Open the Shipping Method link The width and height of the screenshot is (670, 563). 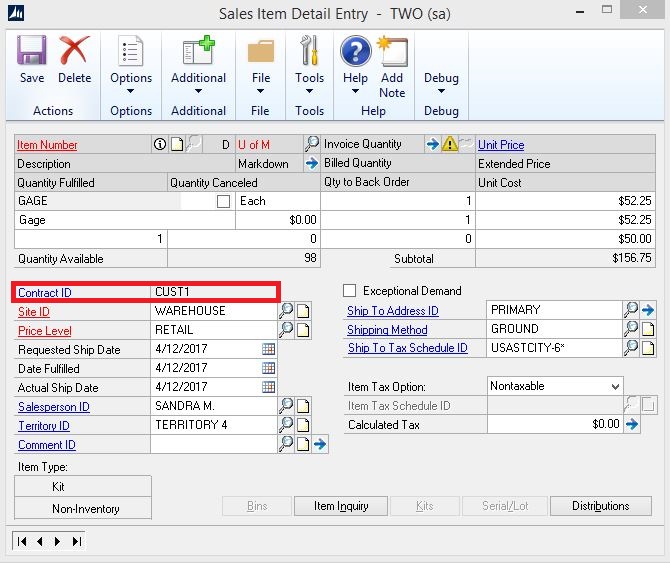(x=387, y=330)
